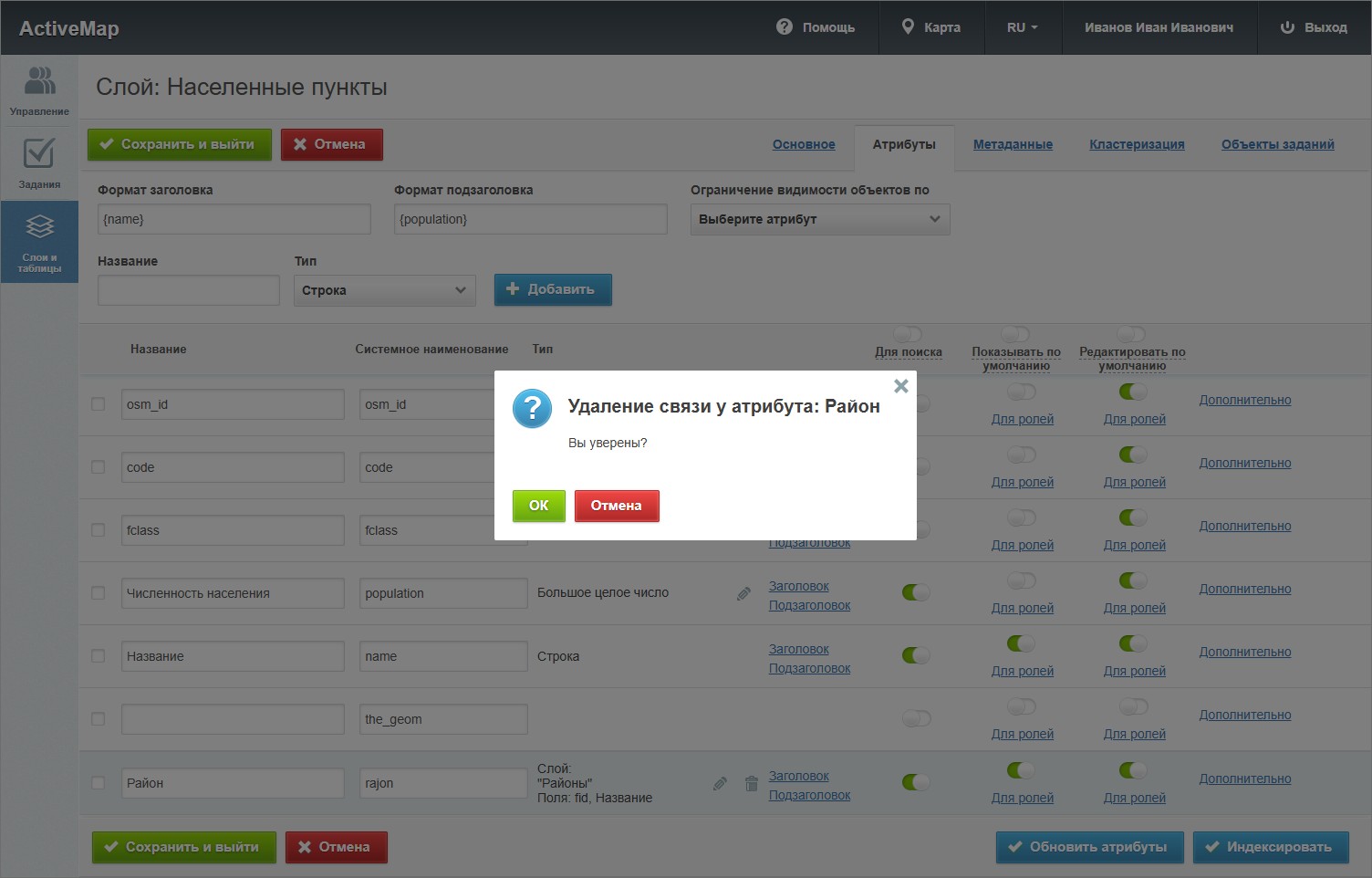The width and height of the screenshot is (1372, 878).
Task: Click trash icon in Район row
Action: [x=752, y=783]
